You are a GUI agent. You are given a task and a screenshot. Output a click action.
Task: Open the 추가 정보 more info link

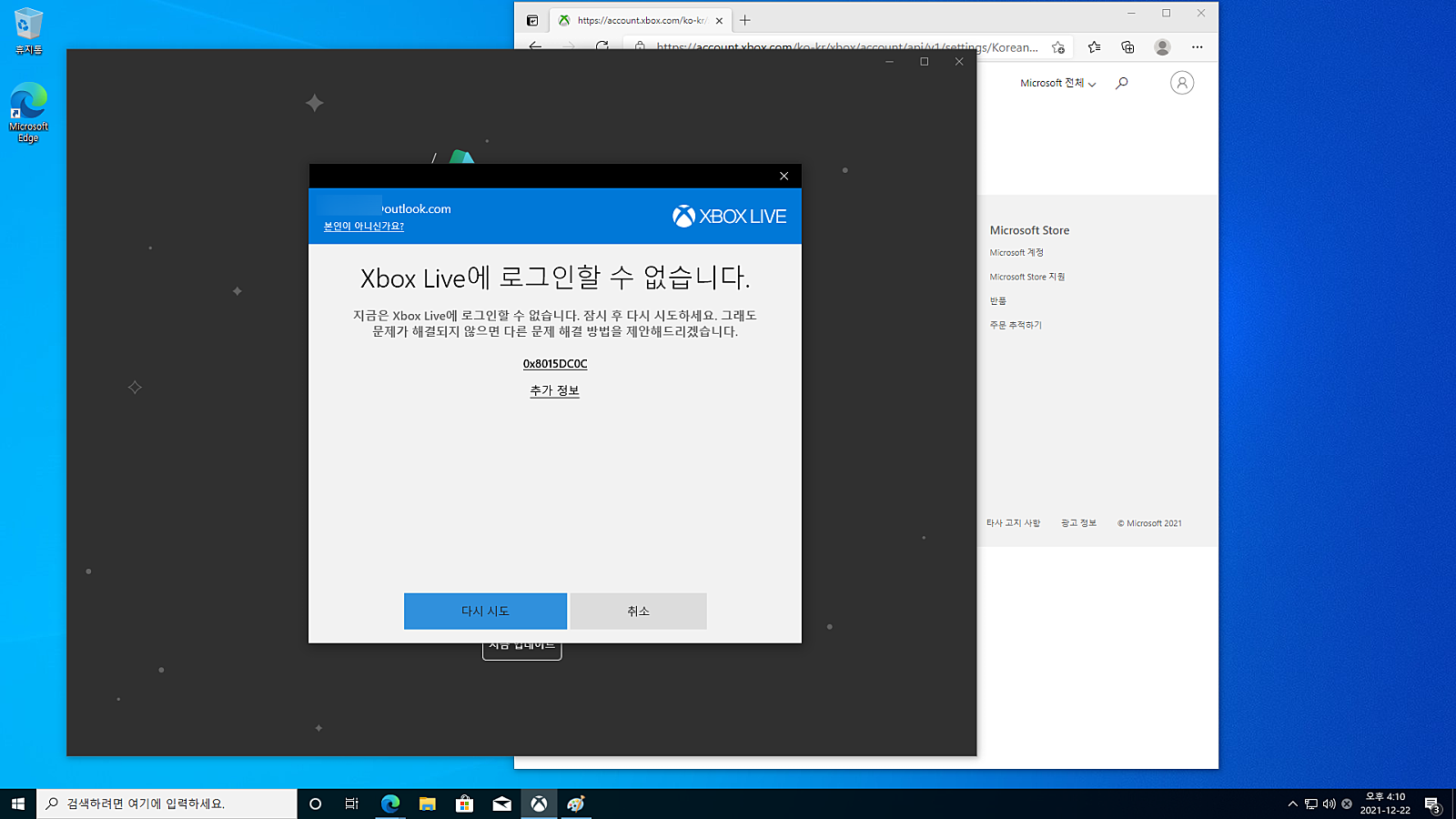pos(555,390)
